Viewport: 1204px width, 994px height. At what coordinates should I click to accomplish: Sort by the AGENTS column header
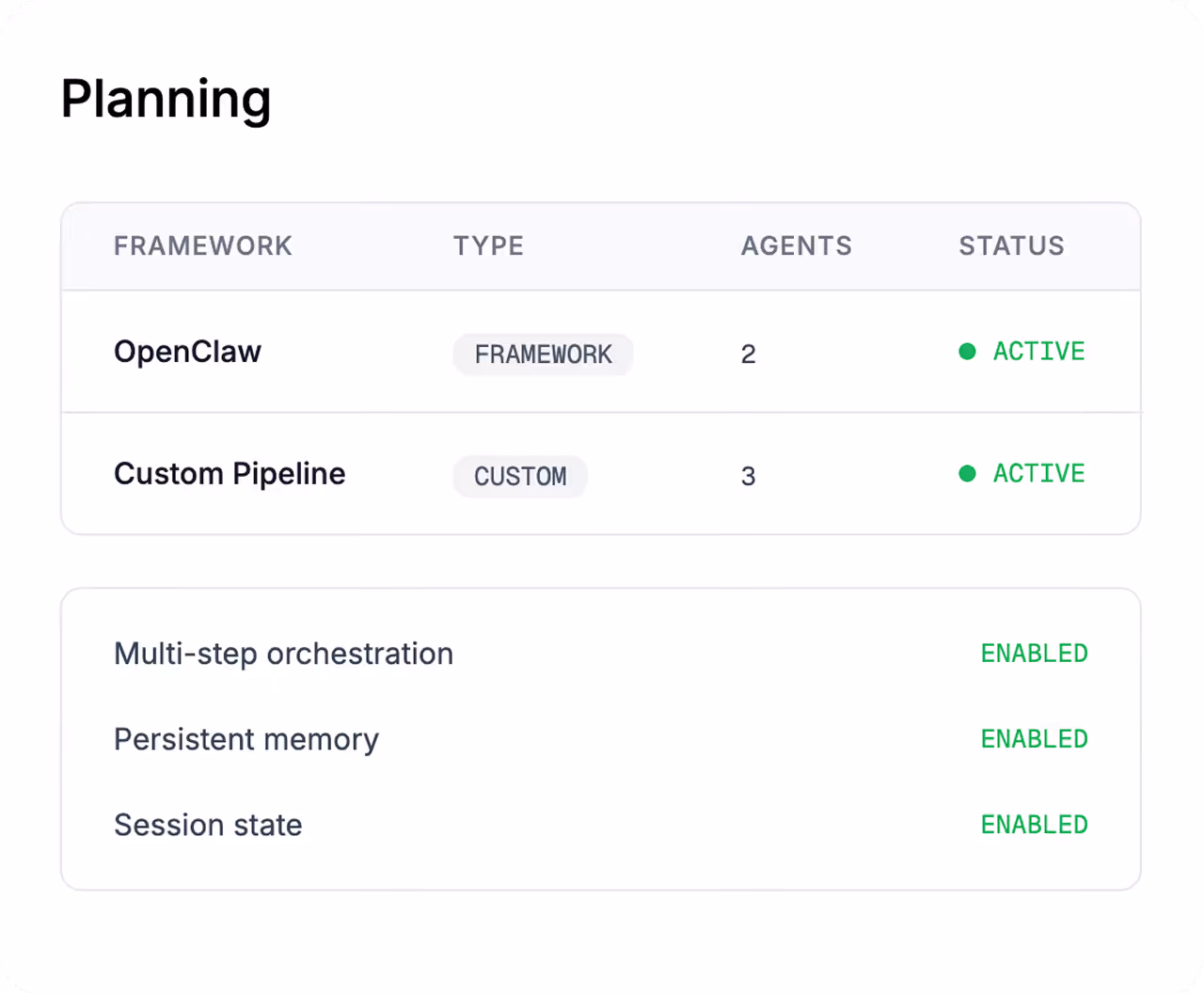796,246
